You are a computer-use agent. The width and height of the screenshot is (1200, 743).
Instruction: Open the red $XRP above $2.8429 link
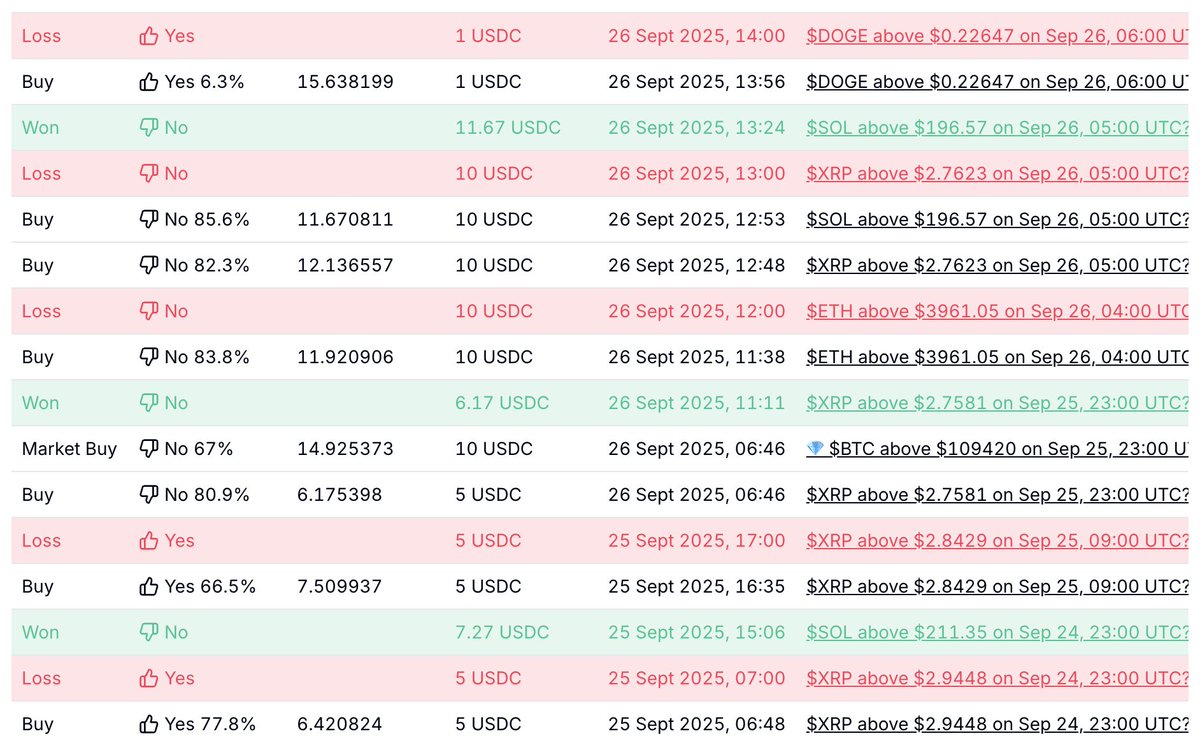click(997, 541)
